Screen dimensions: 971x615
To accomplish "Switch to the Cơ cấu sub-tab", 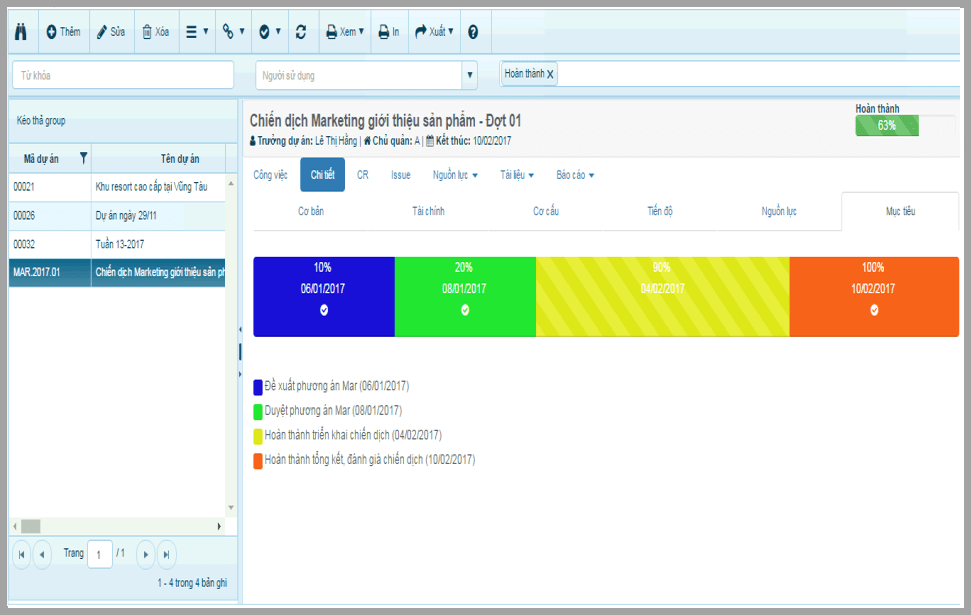I will (x=546, y=211).
